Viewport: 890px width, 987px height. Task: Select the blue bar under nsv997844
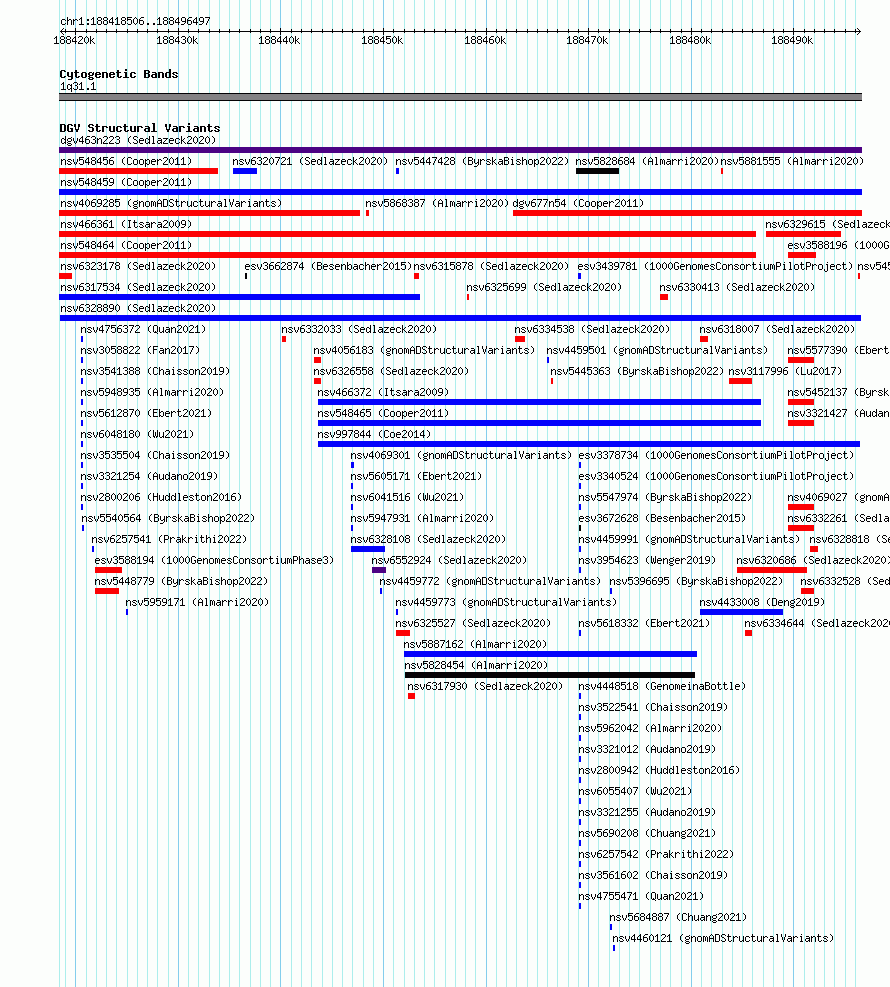click(589, 444)
